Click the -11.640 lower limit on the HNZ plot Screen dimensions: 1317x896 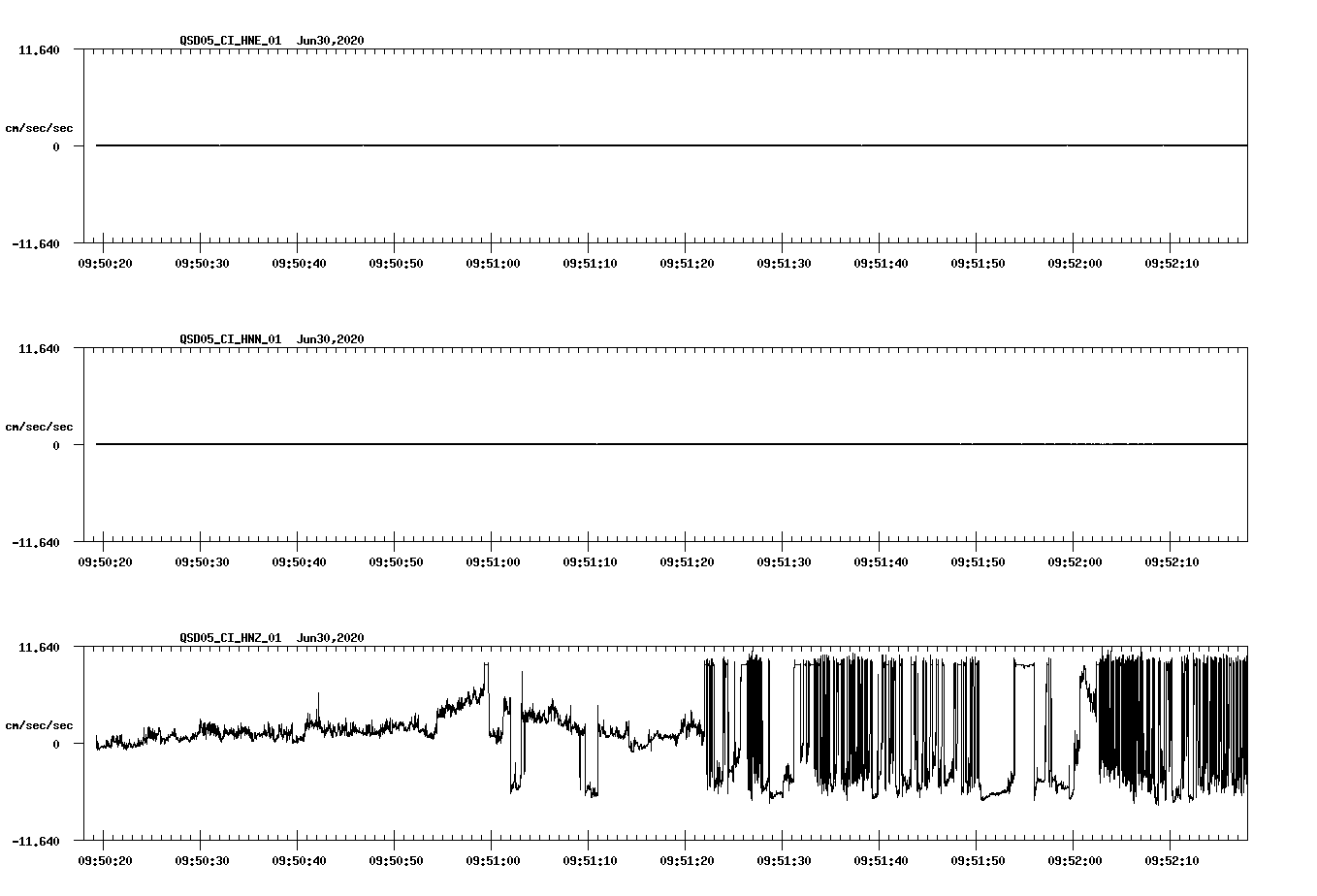pyautogui.click(x=36, y=841)
